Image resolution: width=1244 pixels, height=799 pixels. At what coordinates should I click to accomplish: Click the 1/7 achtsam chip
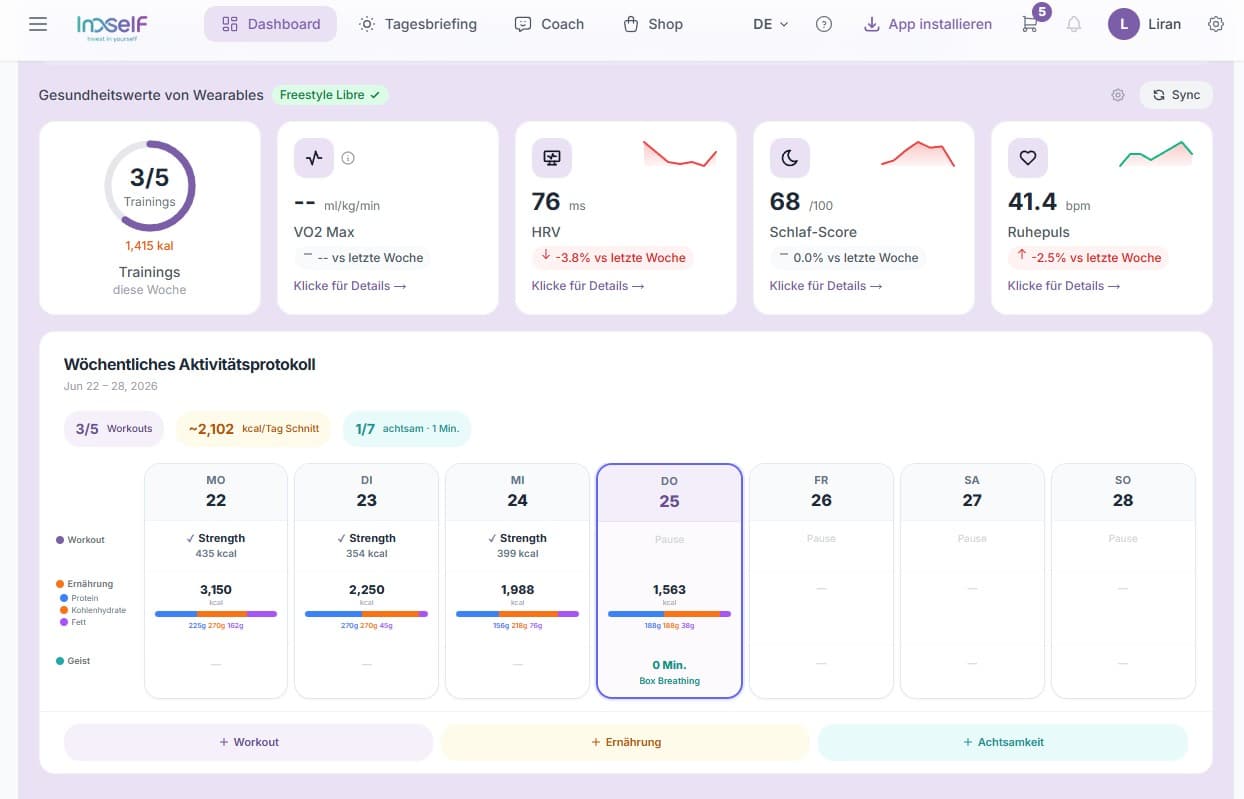click(406, 429)
